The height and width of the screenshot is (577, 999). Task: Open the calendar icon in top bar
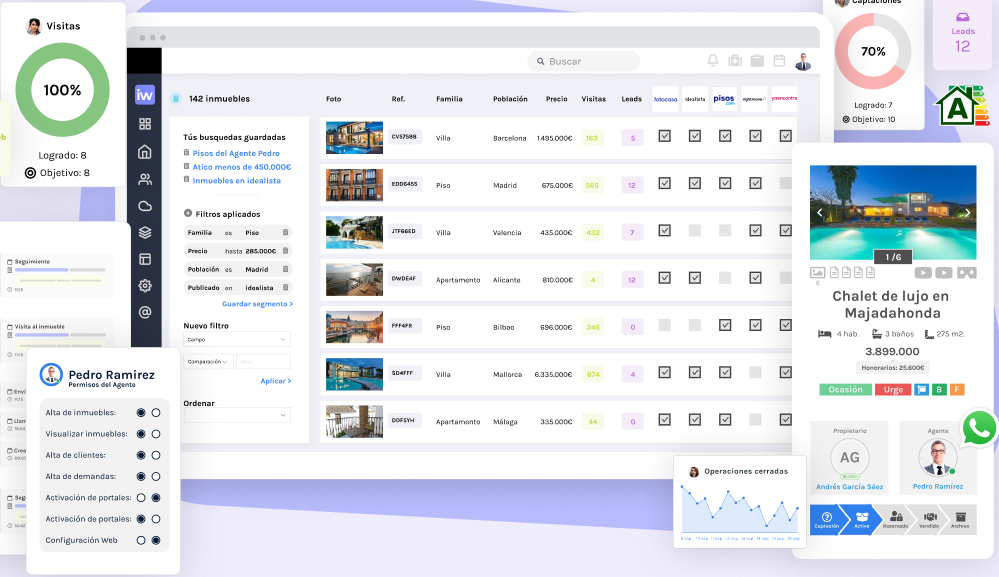(779, 61)
